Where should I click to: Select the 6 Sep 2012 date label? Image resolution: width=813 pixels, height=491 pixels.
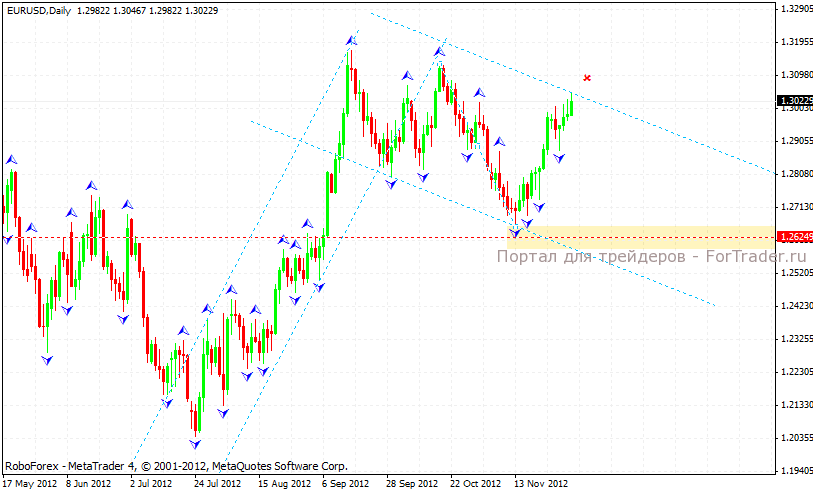pyautogui.click(x=347, y=483)
